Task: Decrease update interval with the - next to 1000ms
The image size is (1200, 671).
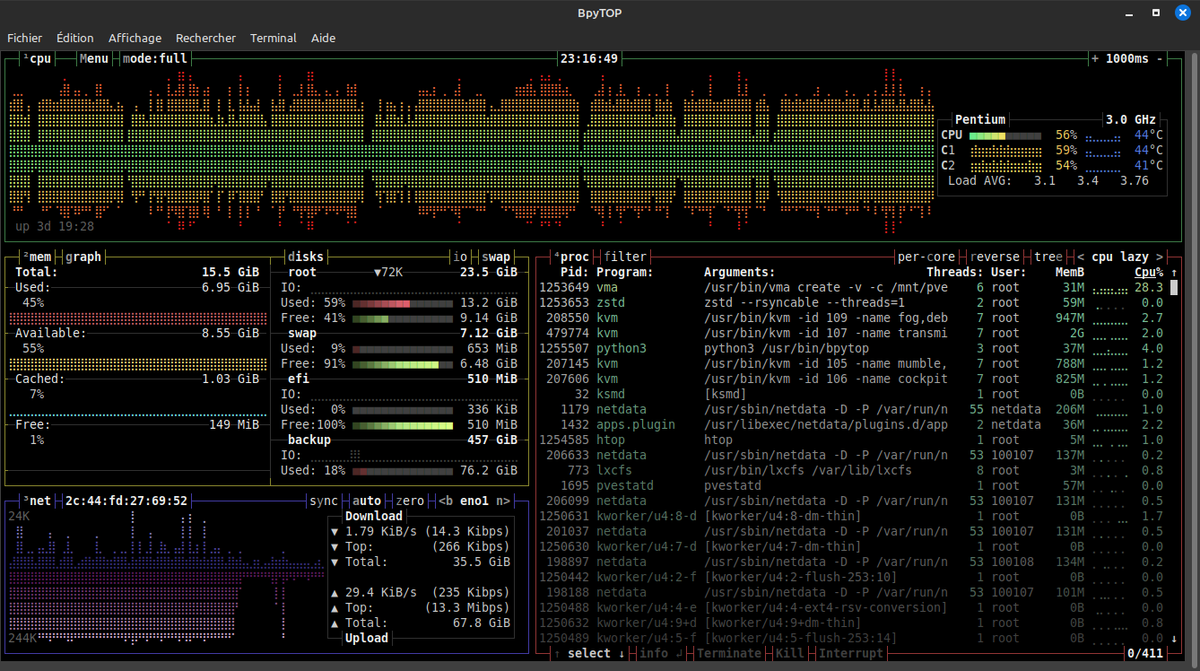Action: (1159, 59)
